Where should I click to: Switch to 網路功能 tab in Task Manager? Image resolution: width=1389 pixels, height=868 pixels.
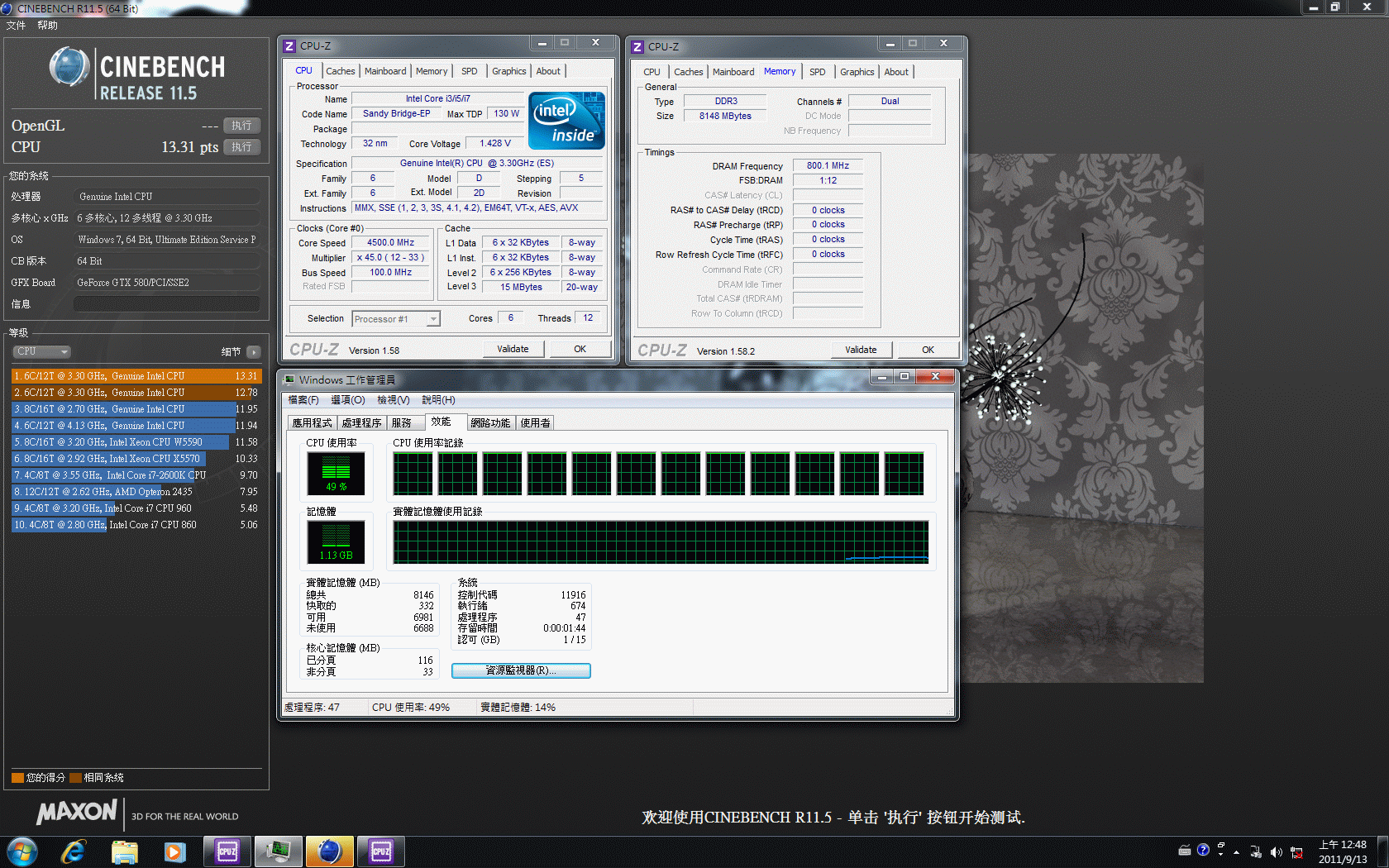tap(490, 422)
